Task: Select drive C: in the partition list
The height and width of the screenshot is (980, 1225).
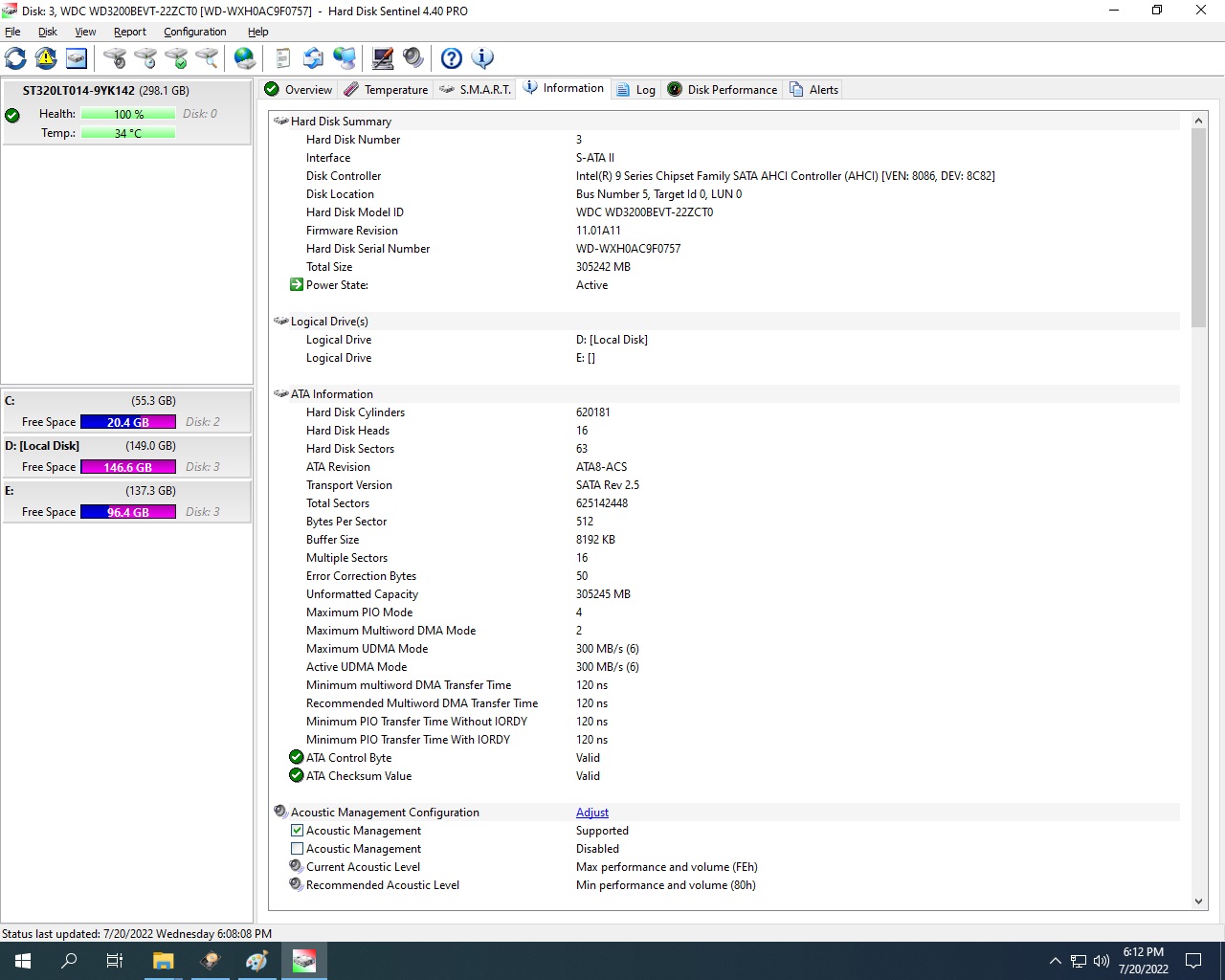Action: [x=126, y=411]
